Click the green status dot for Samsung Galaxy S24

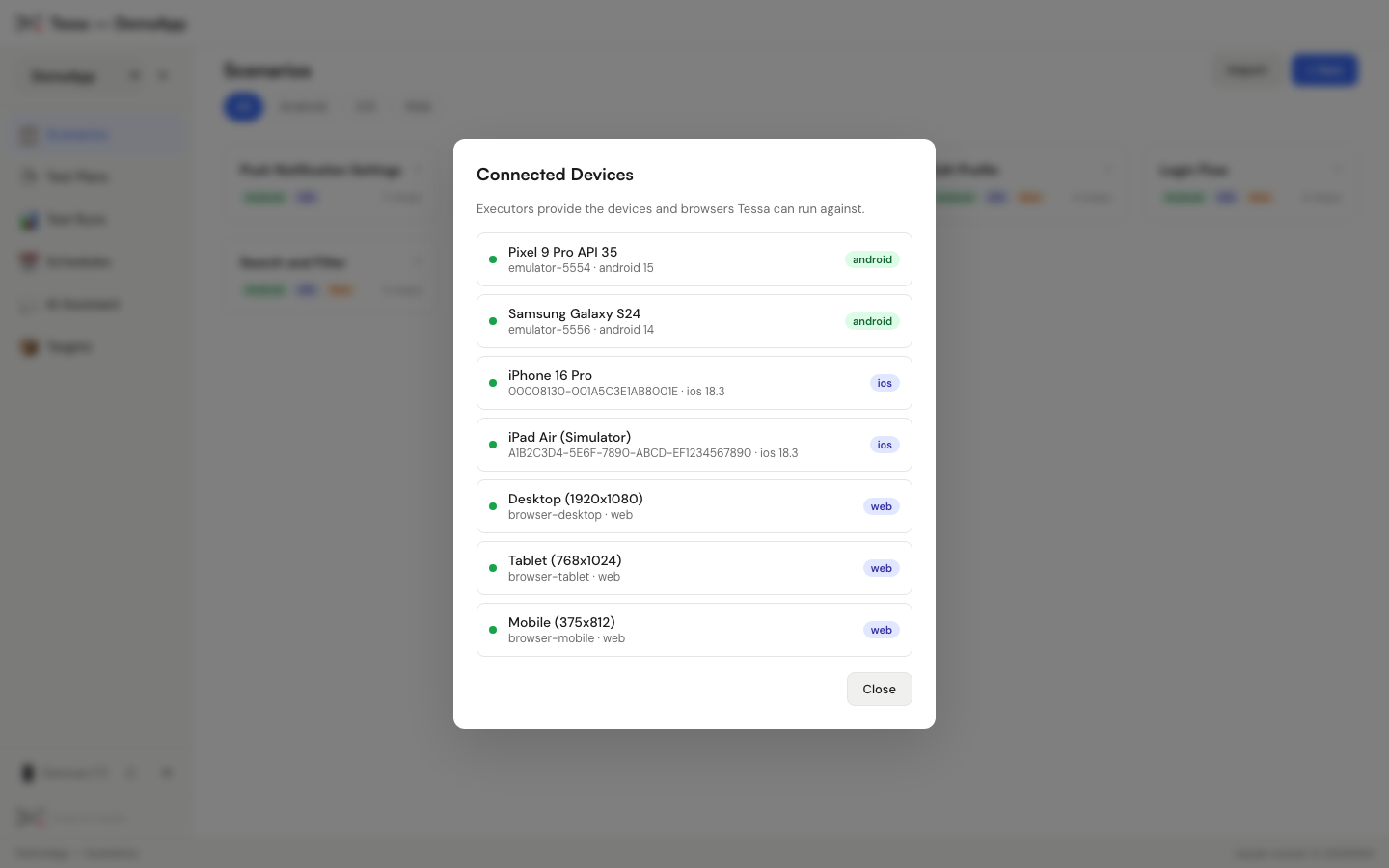coord(493,321)
